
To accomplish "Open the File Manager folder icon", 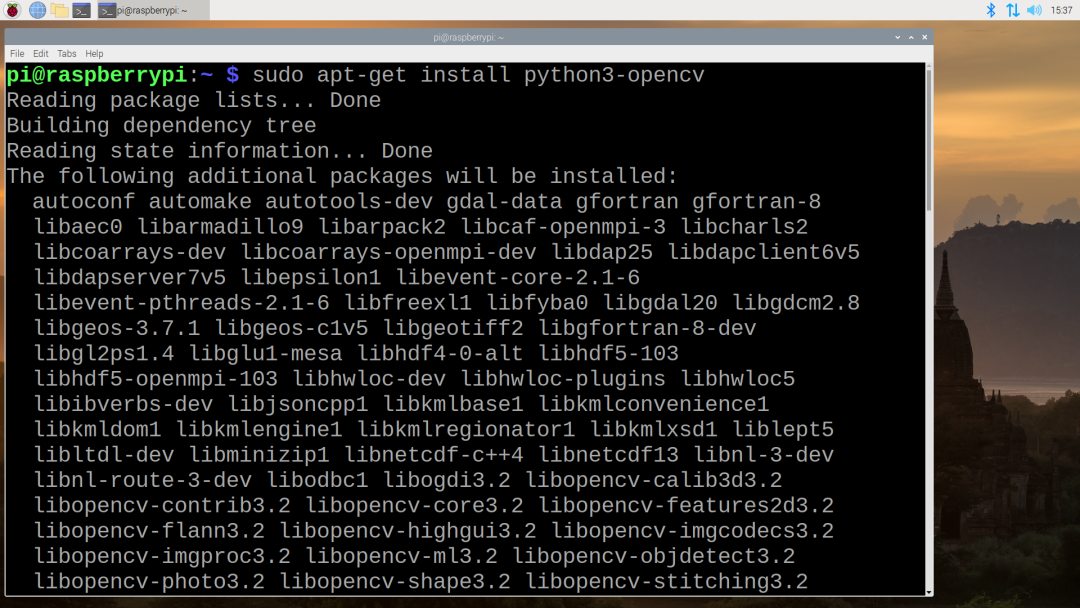I will pos(60,10).
